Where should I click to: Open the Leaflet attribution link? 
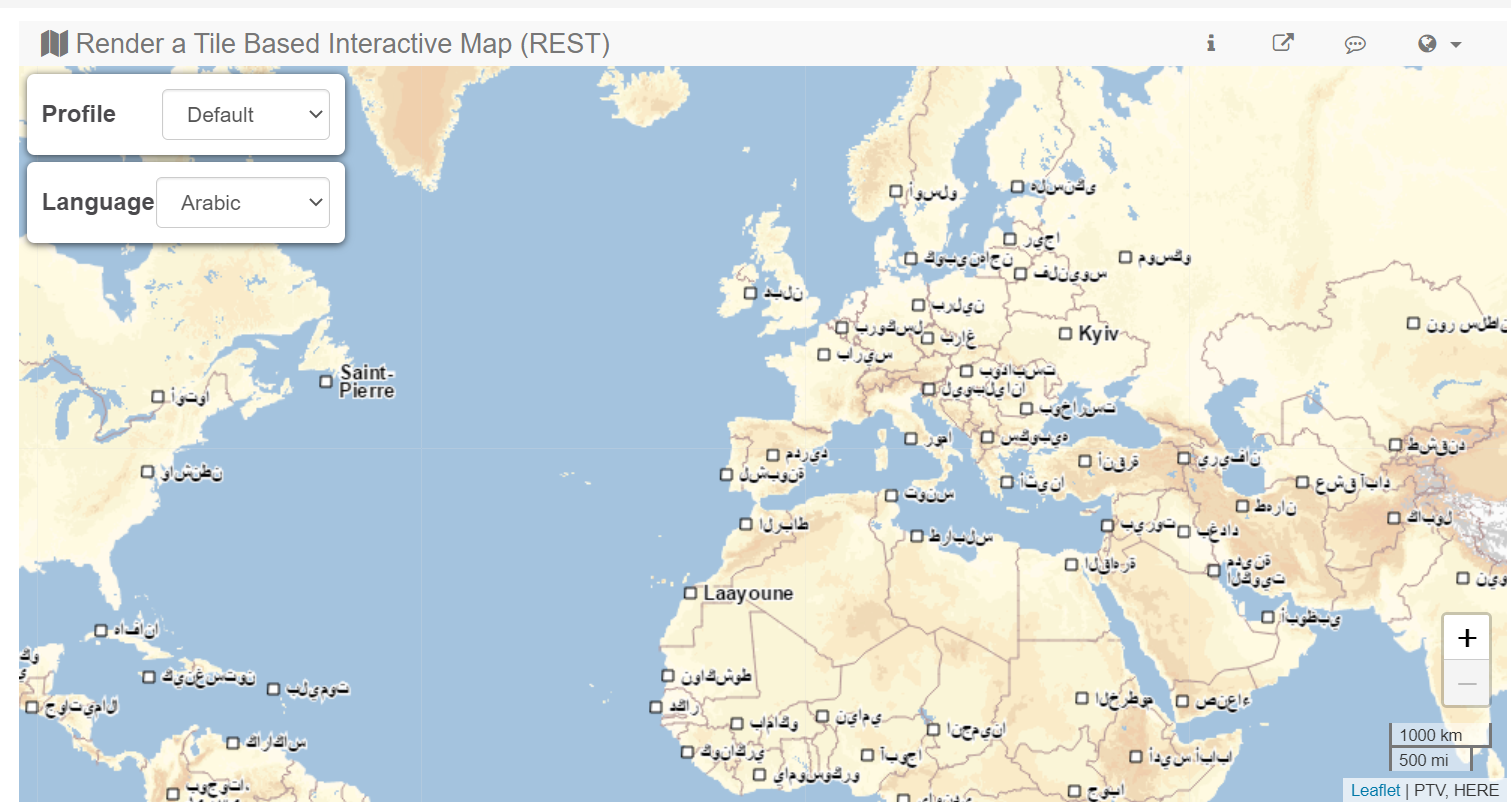pyautogui.click(x=1374, y=790)
